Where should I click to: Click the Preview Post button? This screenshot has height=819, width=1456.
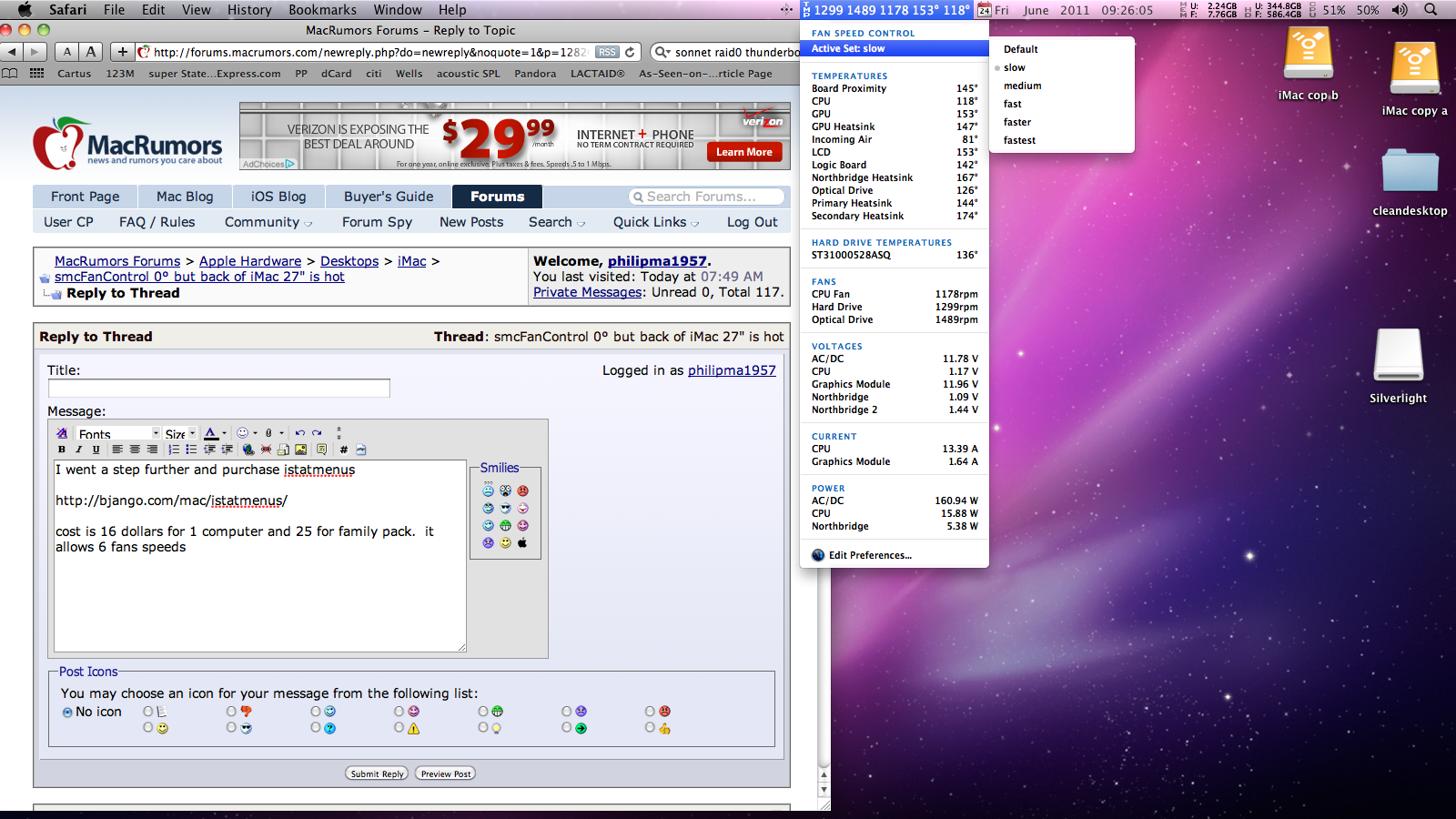(446, 773)
